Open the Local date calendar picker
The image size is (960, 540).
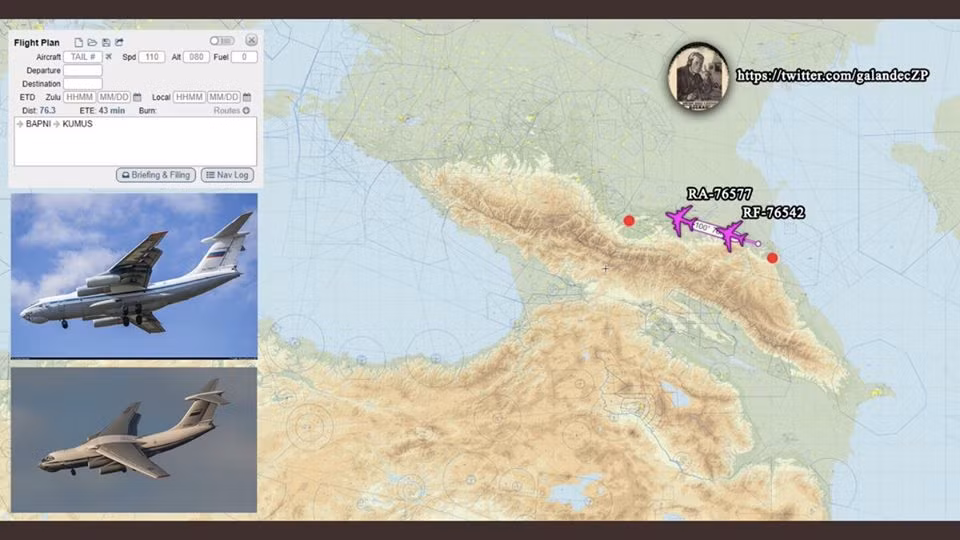tap(247, 97)
